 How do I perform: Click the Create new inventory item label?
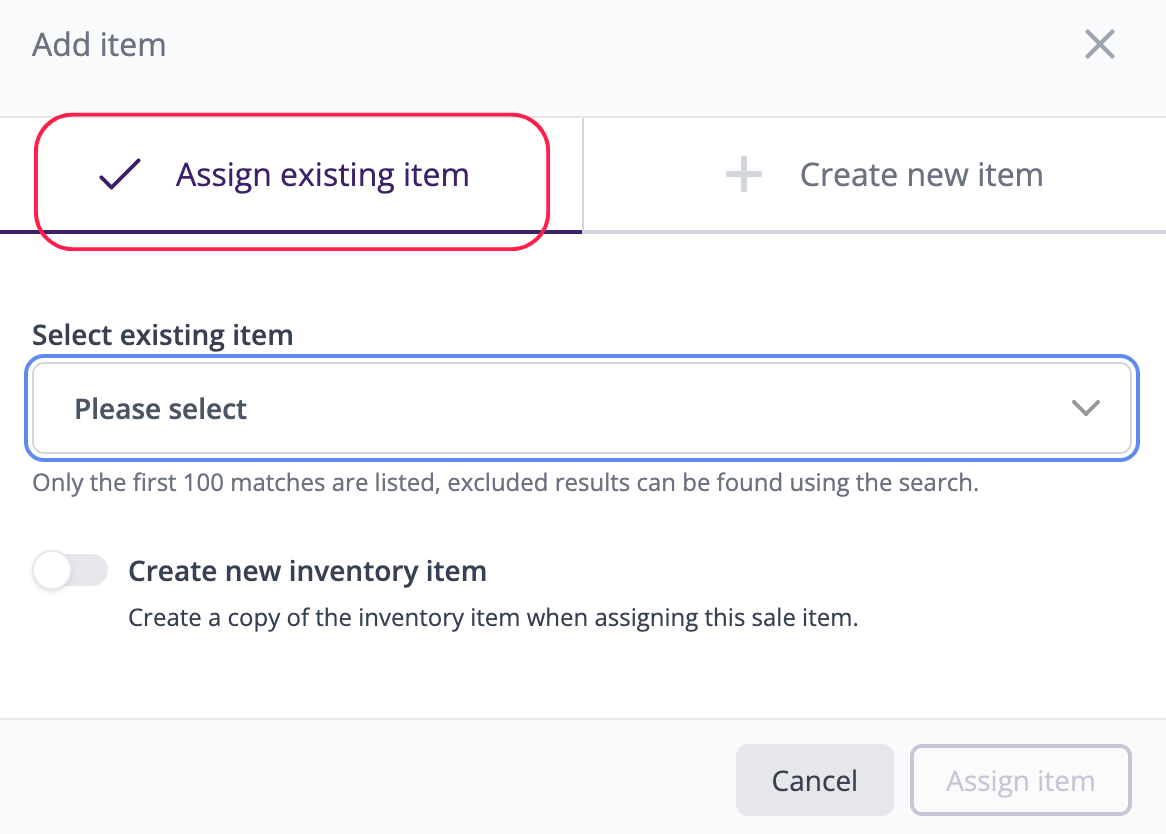click(x=307, y=571)
